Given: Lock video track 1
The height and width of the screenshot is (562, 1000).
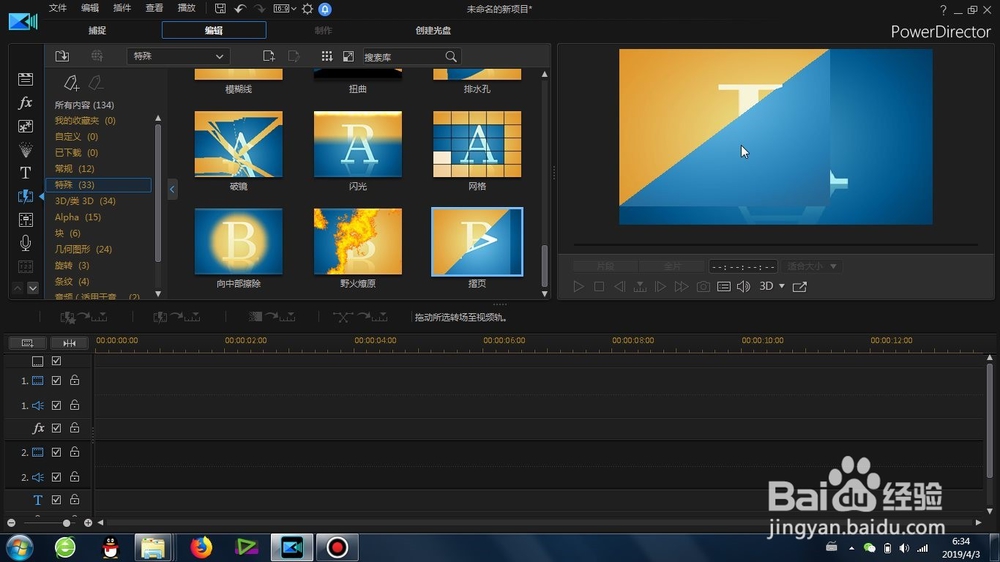Looking at the screenshot, I should 75,380.
